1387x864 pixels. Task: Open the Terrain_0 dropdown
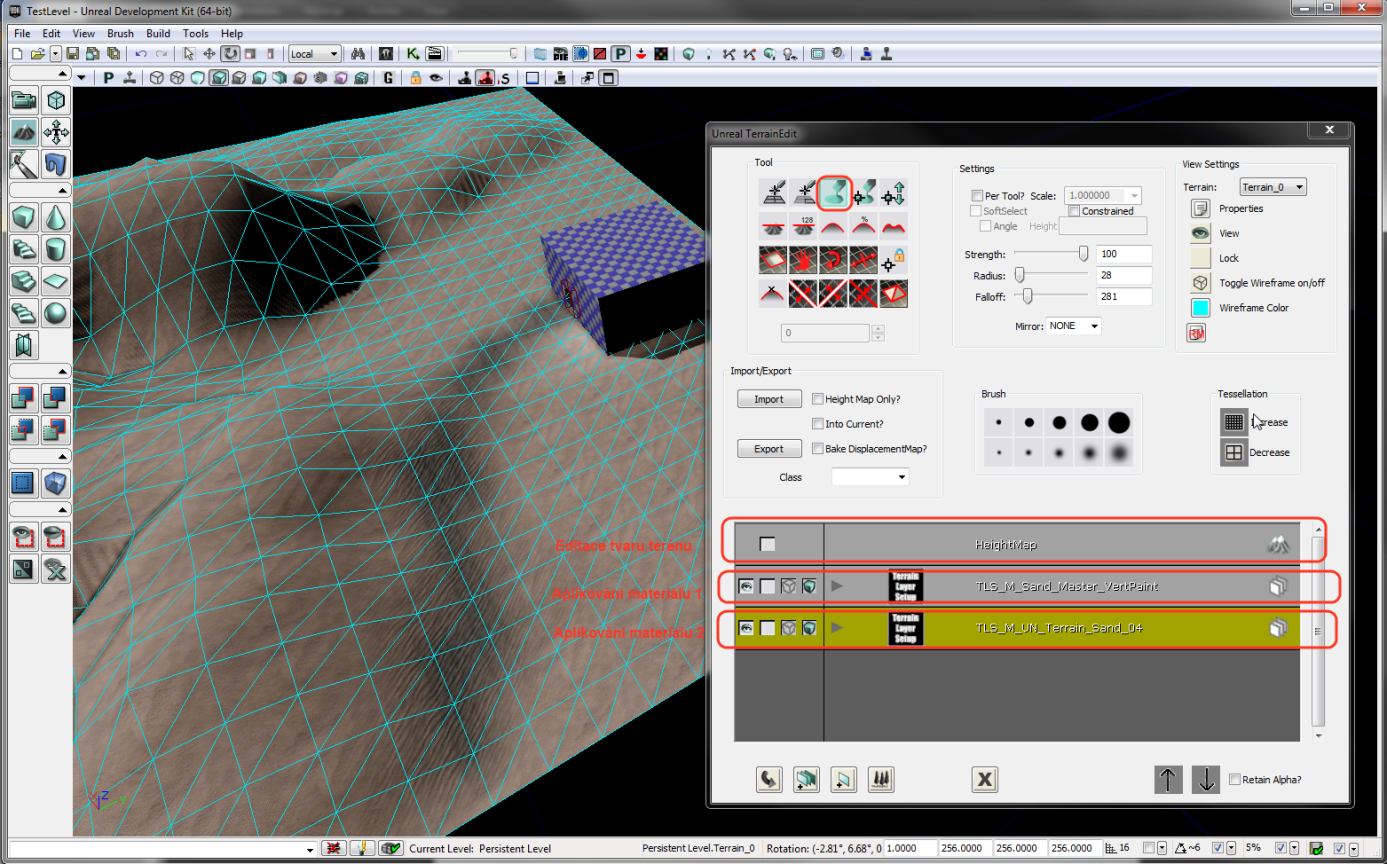point(1273,187)
